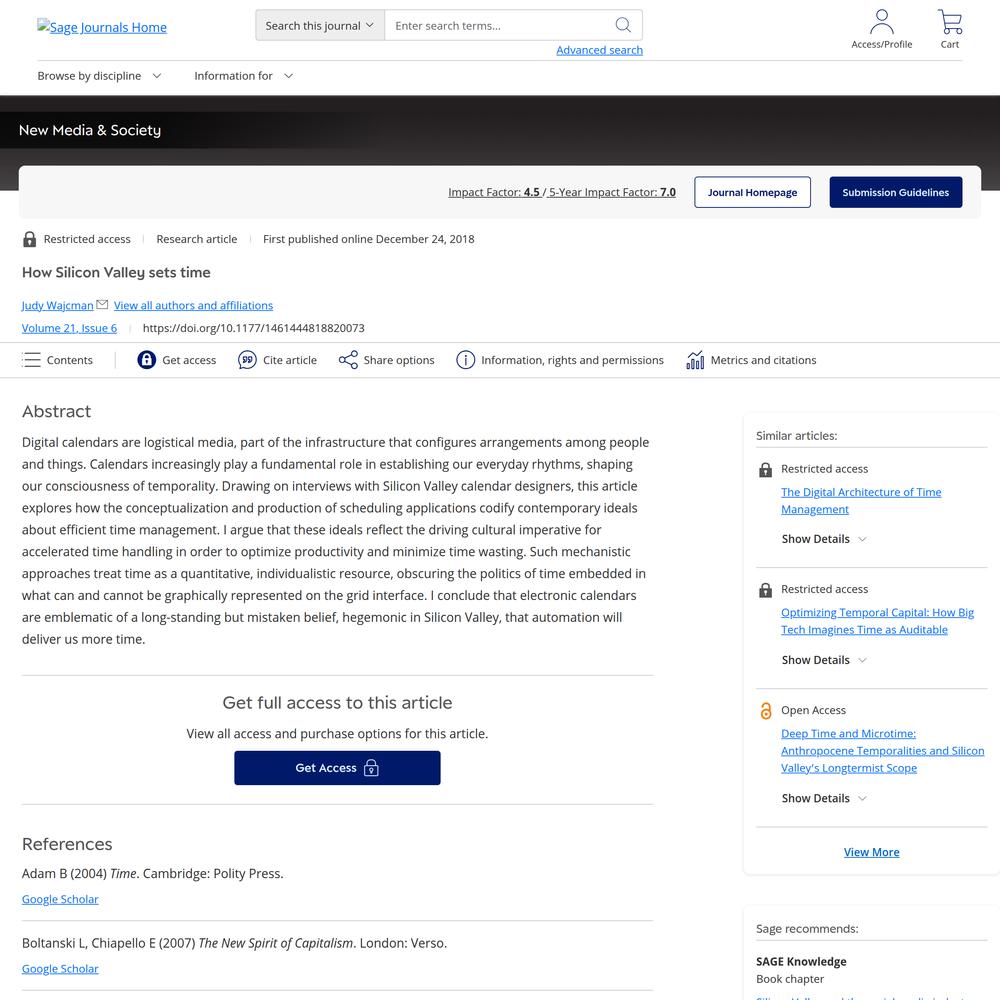Expand the Information for menu

(243, 76)
